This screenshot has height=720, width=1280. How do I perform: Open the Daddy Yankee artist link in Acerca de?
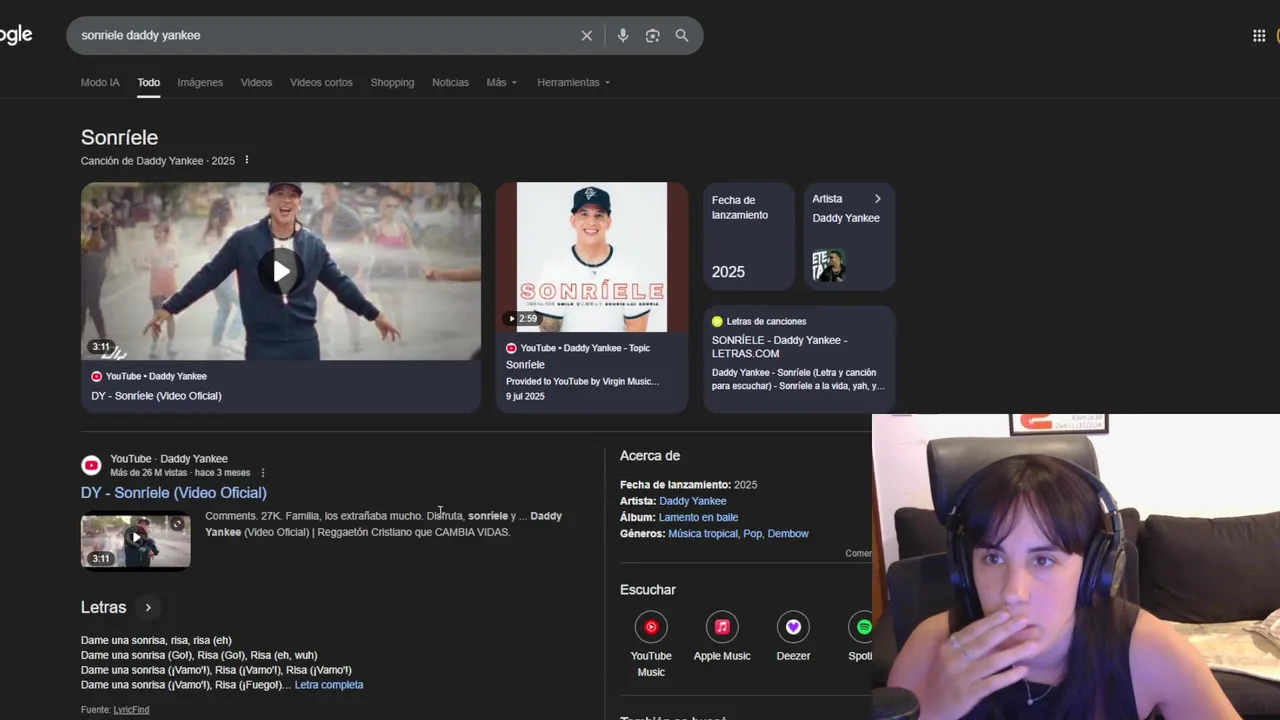pos(693,501)
